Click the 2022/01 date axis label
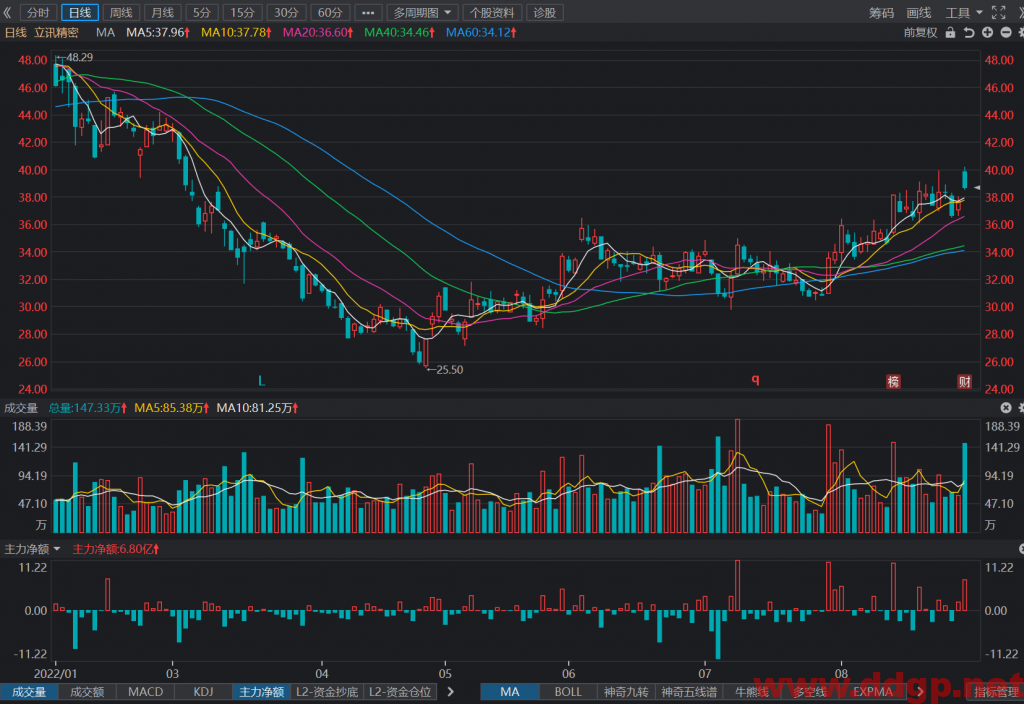 (55, 673)
